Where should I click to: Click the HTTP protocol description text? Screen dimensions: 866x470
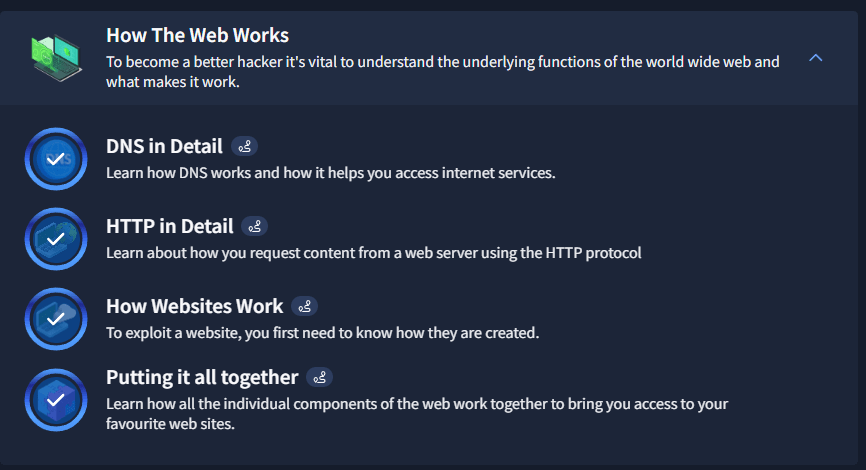click(x=373, y=252)
